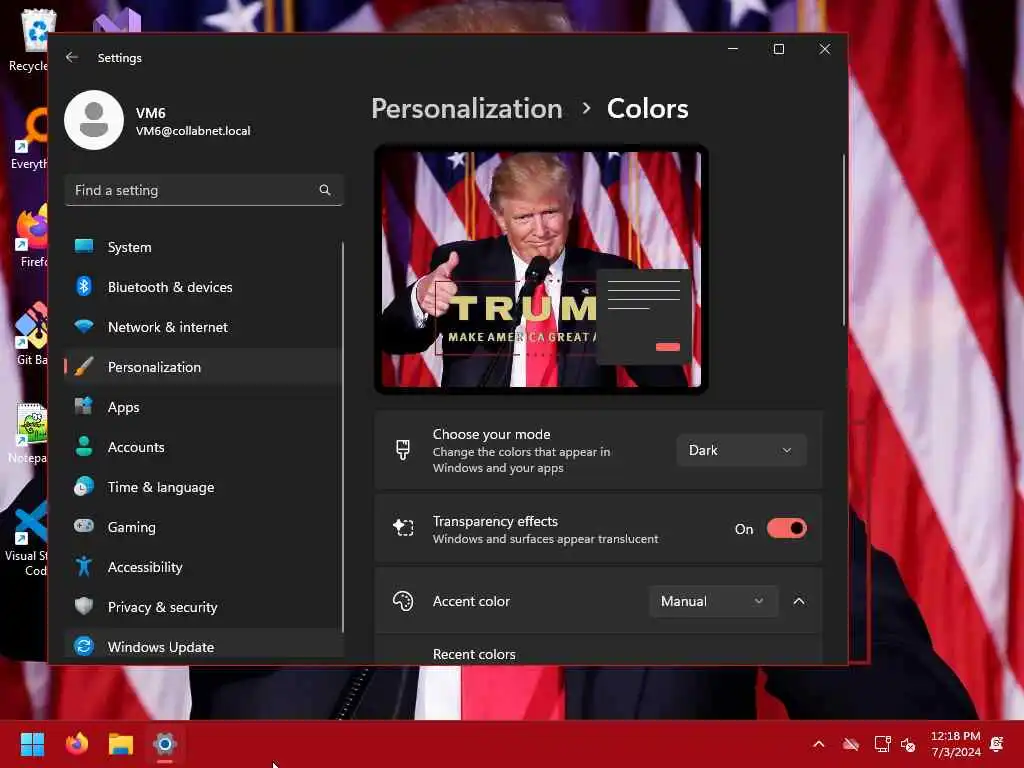
Task: Launch Firefox from the taskbar
Action: pyautogui.click(x=77, y=744)
